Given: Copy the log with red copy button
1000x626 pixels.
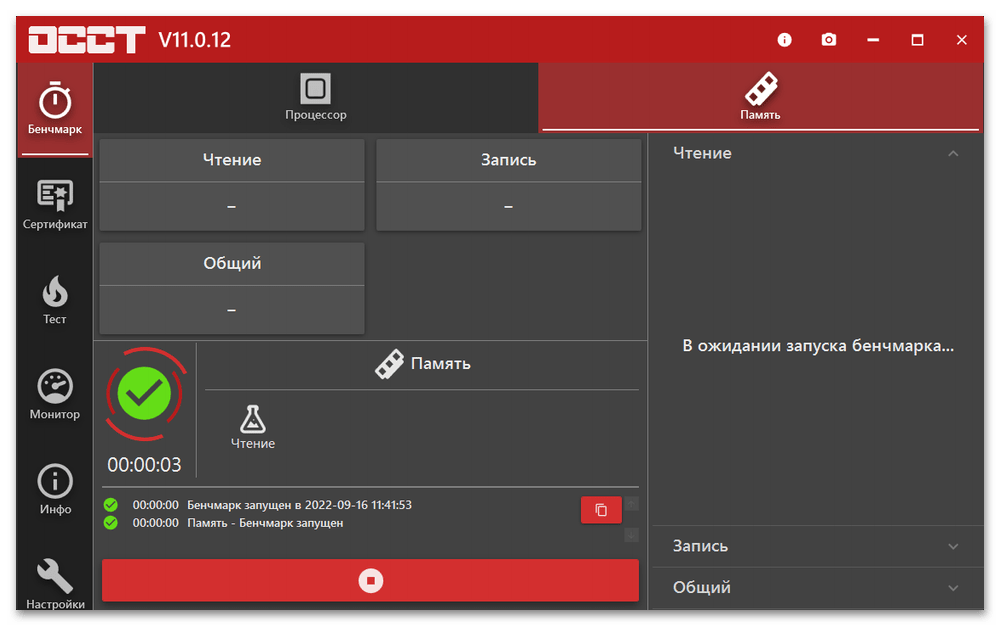Looking at the screenshot, I should pyautogui.click(x=601, y=510).
